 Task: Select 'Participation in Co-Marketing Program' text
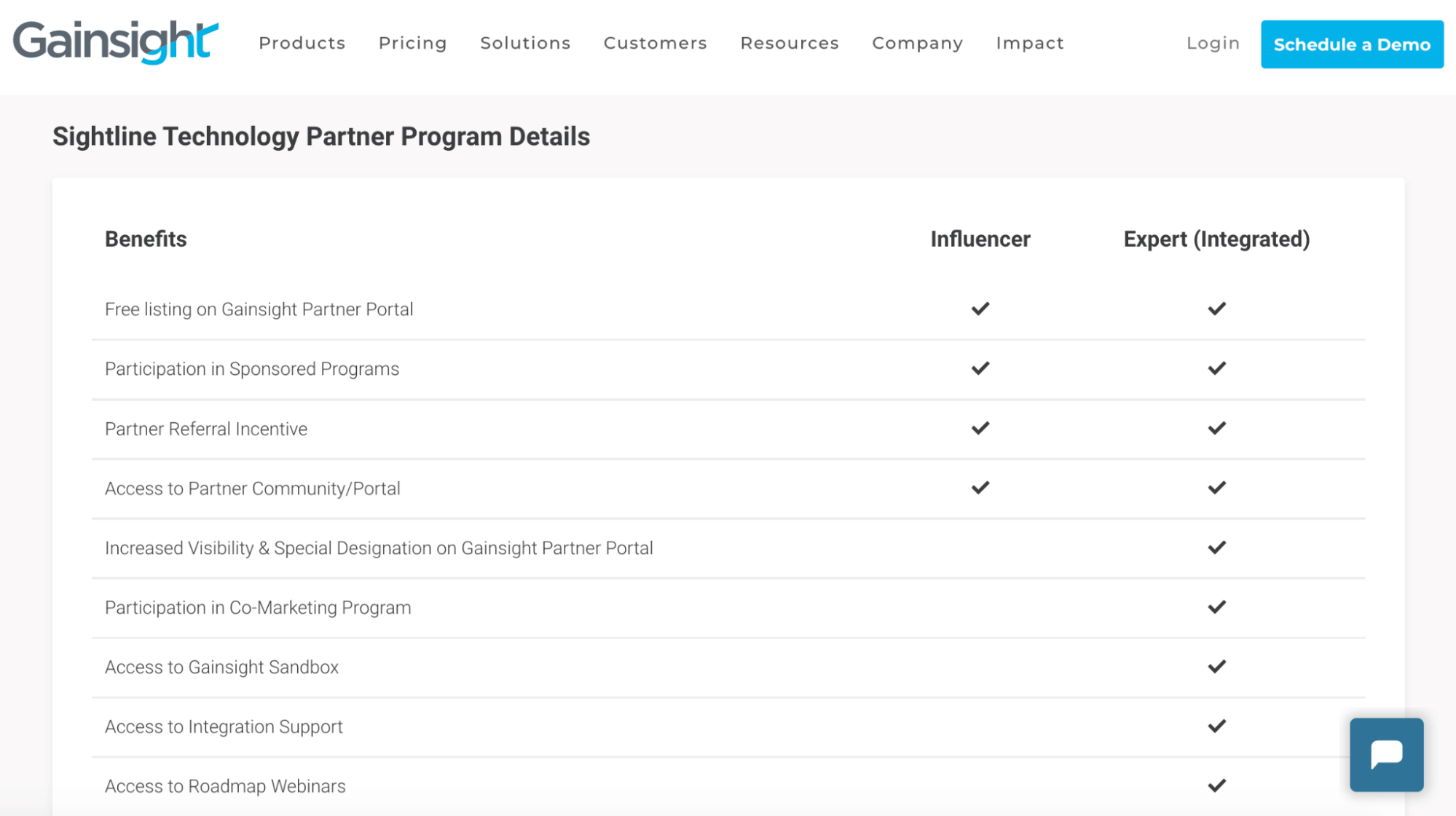tap(258, 608)
